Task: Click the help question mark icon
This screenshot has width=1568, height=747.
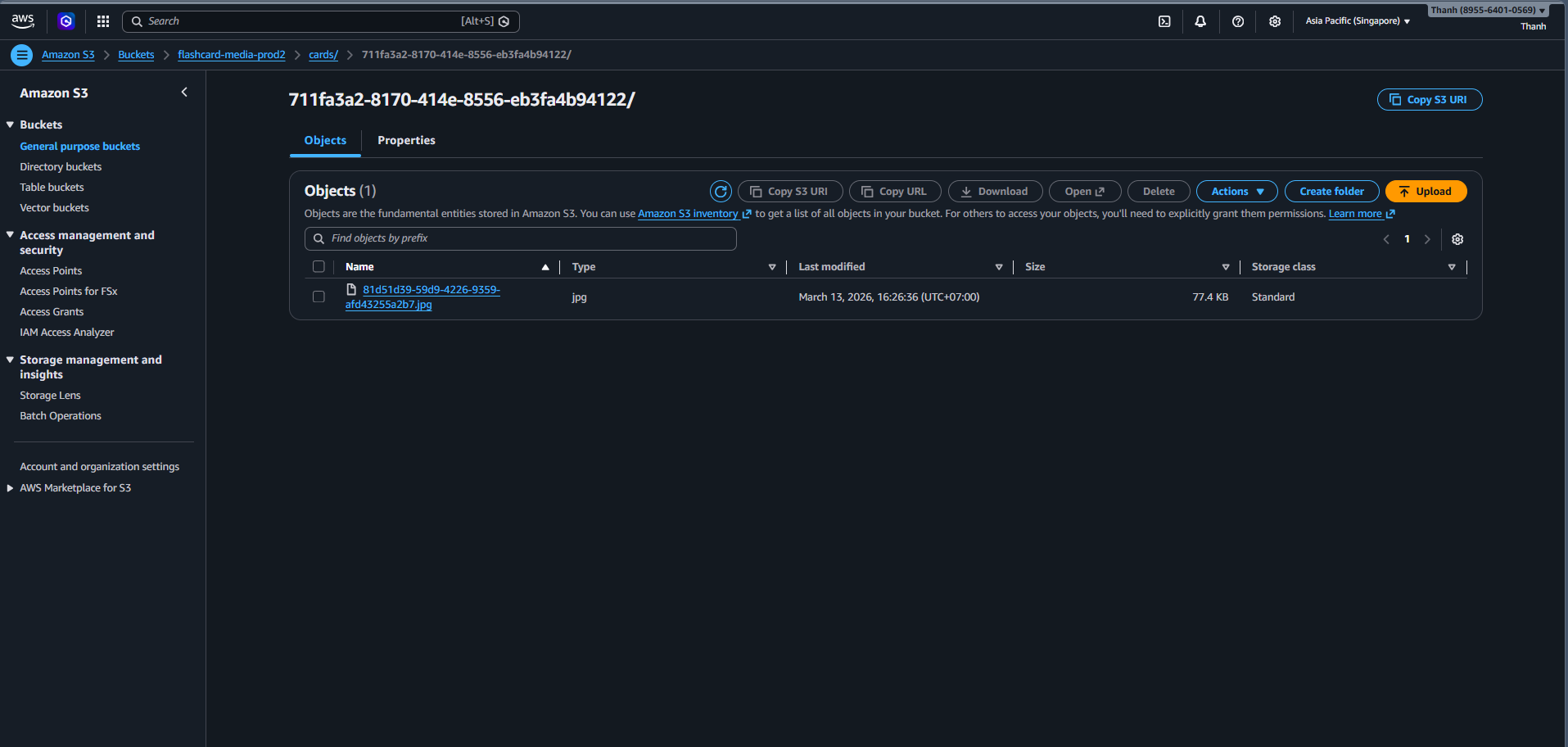Action: [x=1238, y=21]
